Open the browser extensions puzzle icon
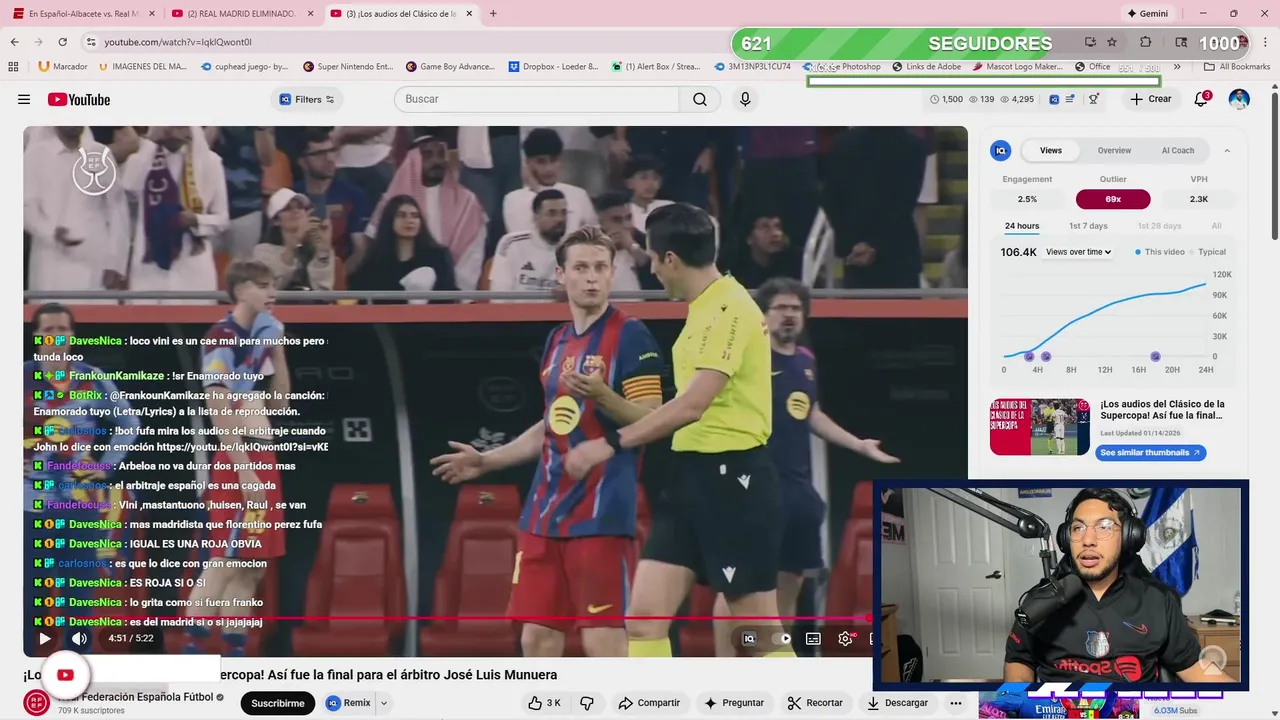The image size is (1280, 720). click(x=1146, y=42)
